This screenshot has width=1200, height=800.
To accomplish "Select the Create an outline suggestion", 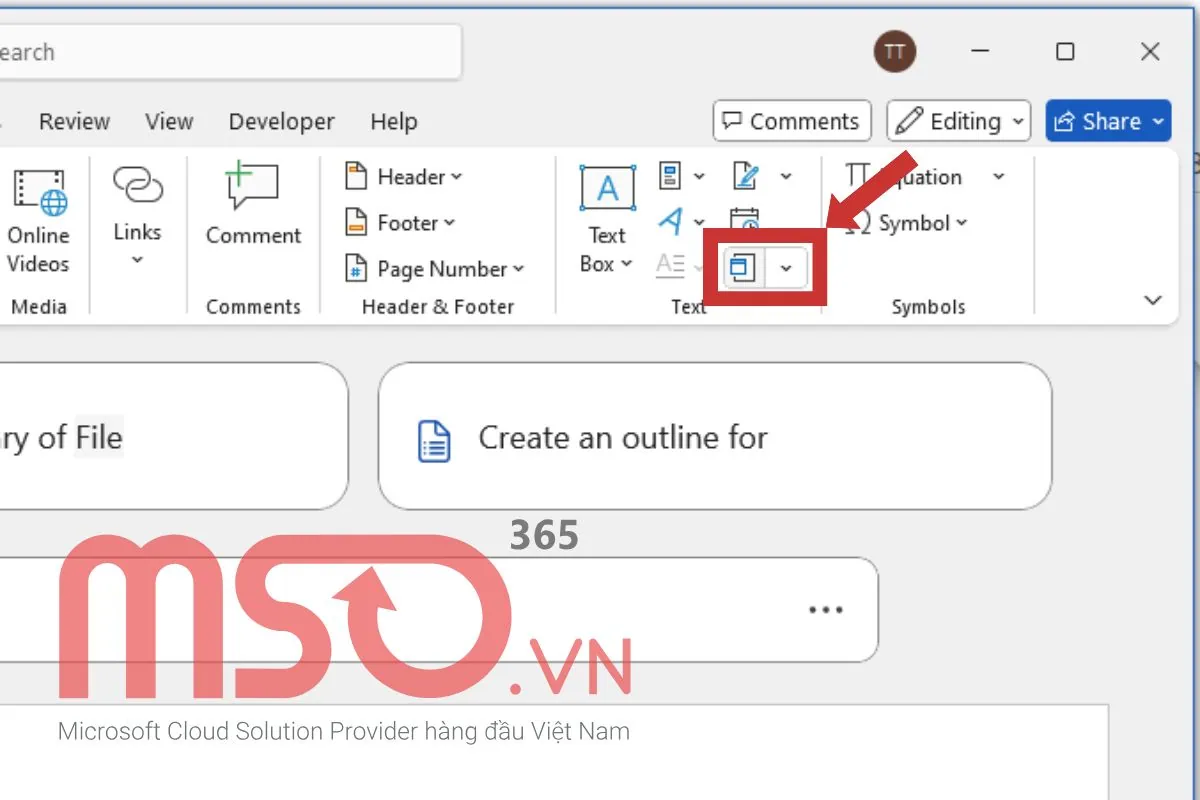I will 714,437.
